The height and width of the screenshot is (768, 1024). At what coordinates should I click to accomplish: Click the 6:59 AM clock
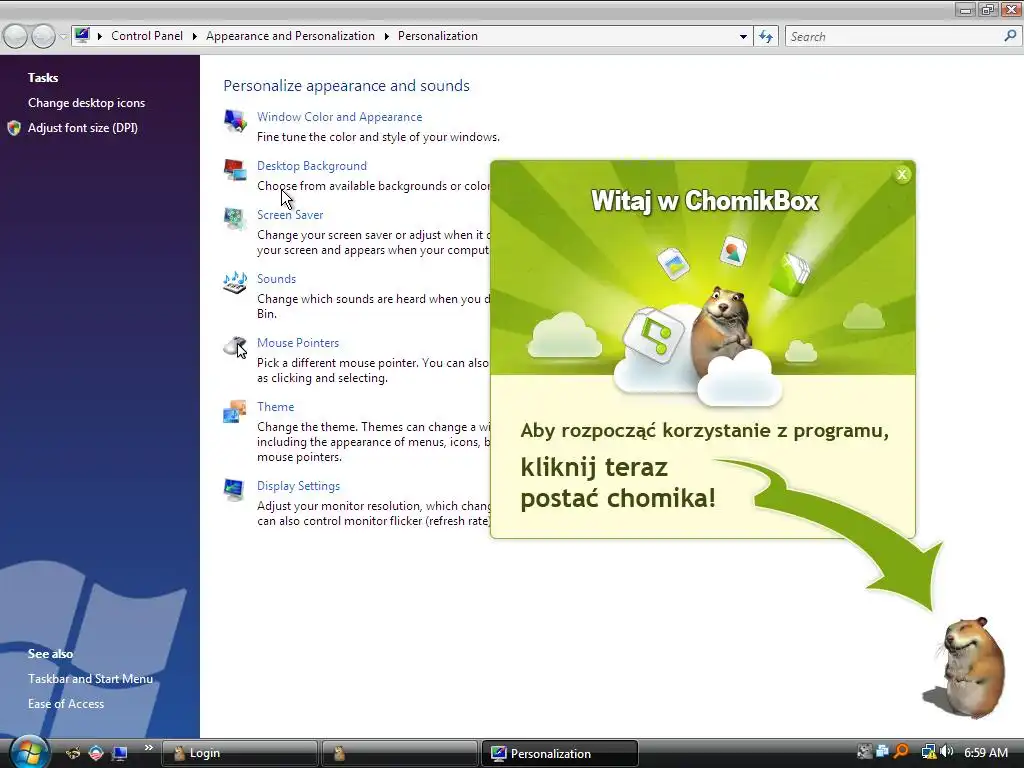coord(985,752)
